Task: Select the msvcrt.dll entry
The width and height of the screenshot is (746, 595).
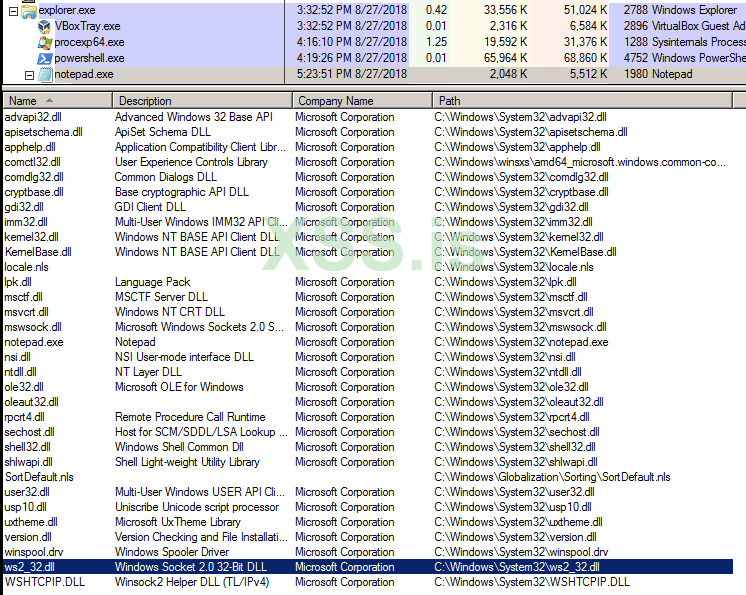Action: point(368,312)
